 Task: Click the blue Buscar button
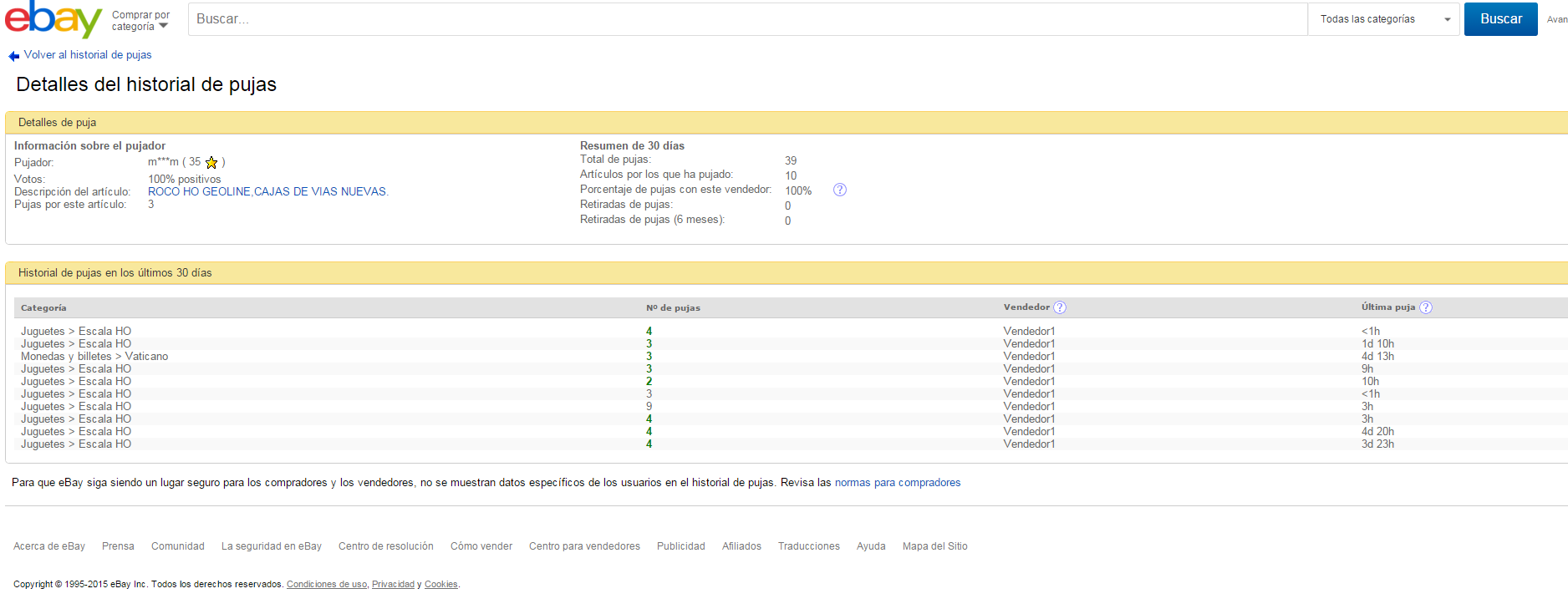coord(1500,19)
